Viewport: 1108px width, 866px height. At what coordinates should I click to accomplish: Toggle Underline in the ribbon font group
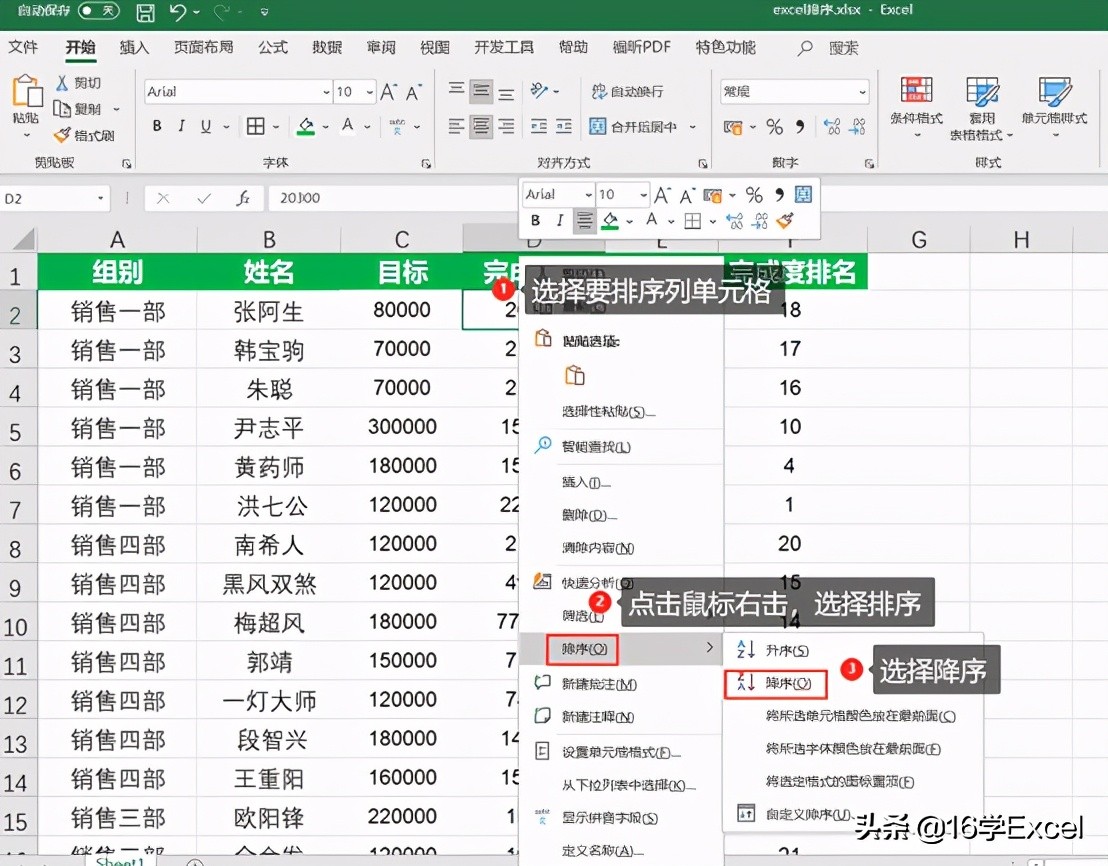206,126
